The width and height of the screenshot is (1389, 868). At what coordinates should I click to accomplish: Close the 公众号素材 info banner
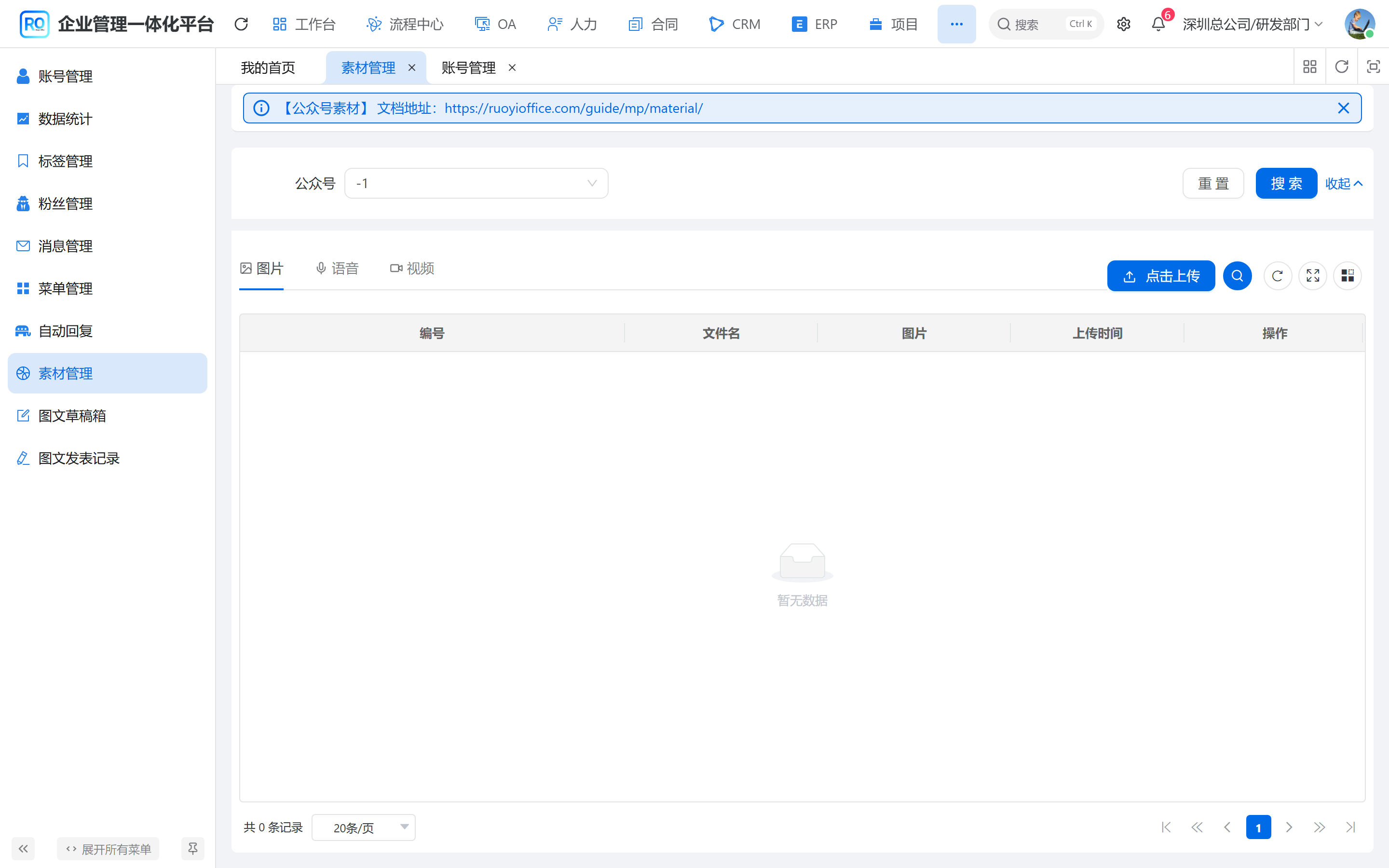click(1343, 108)
